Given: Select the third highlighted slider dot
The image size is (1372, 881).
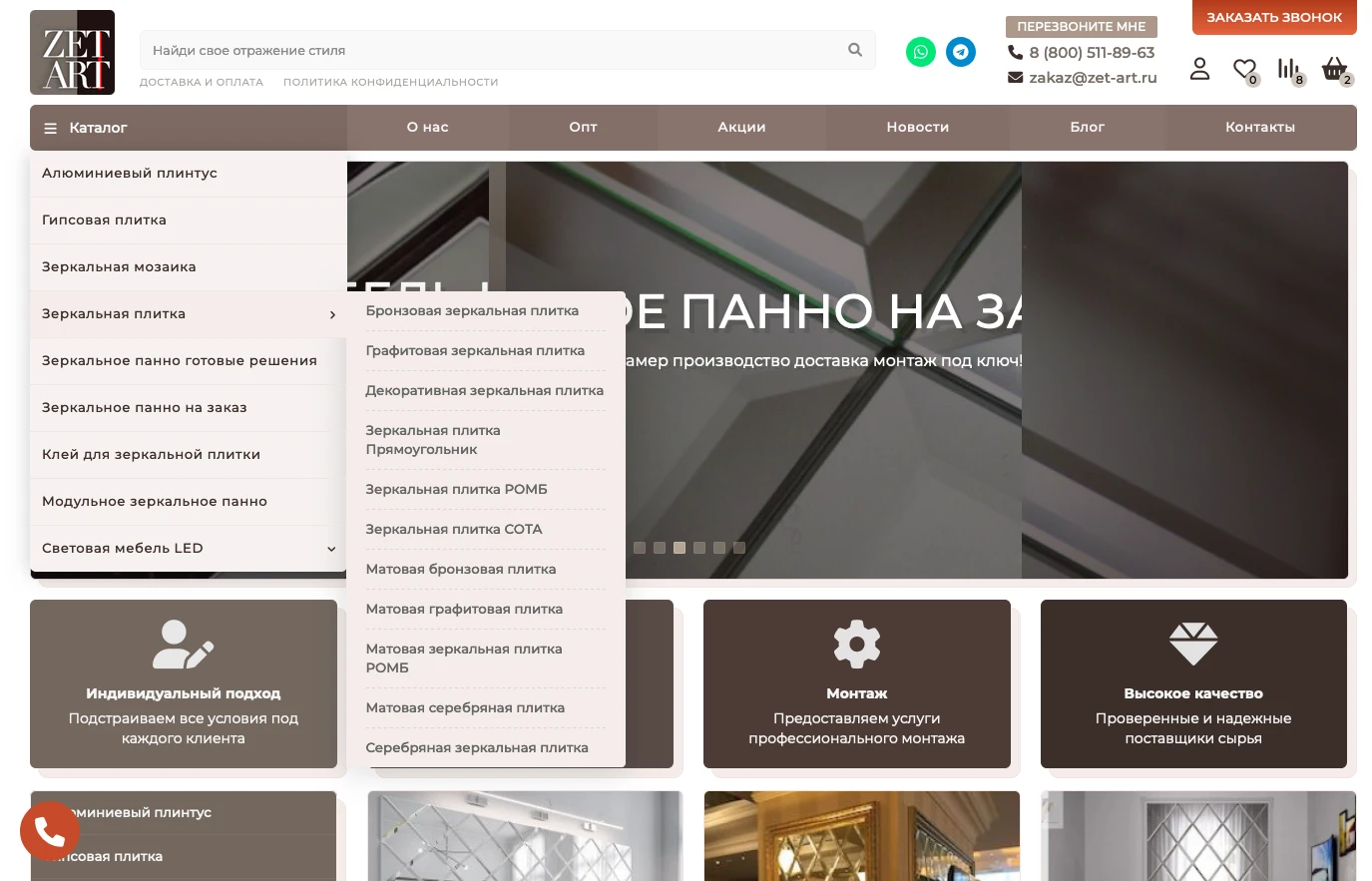Looking at the screenshot, I should coord(680,548).
